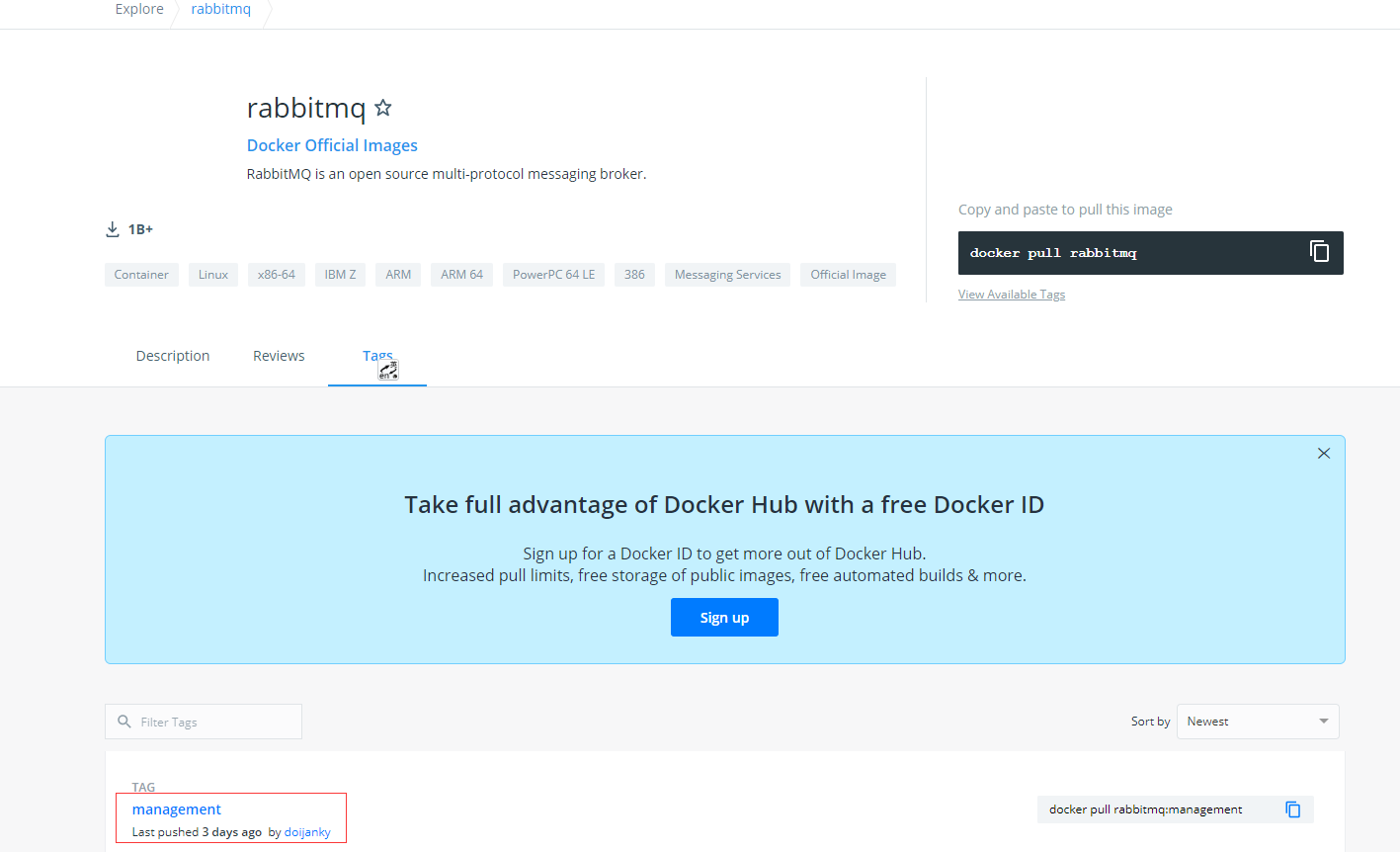
Task: Click the x86-64 architecture chip
Action: click(x=277, y=275)
